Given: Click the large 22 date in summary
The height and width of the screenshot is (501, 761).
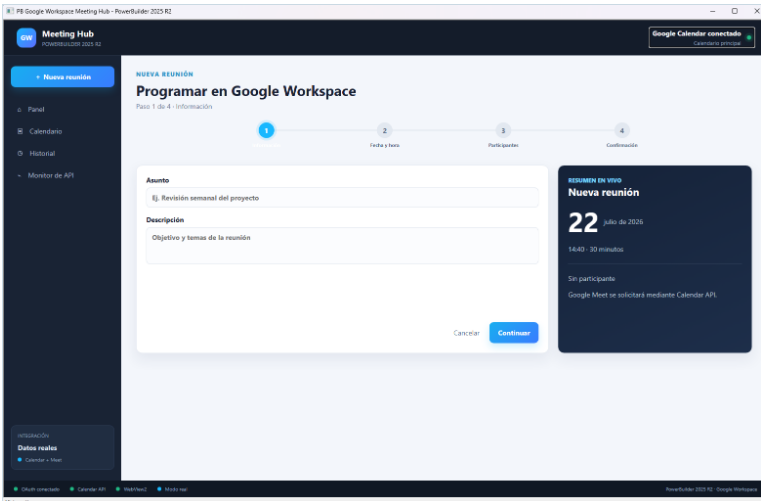Looking at the screenshot, I should [583, 223].
